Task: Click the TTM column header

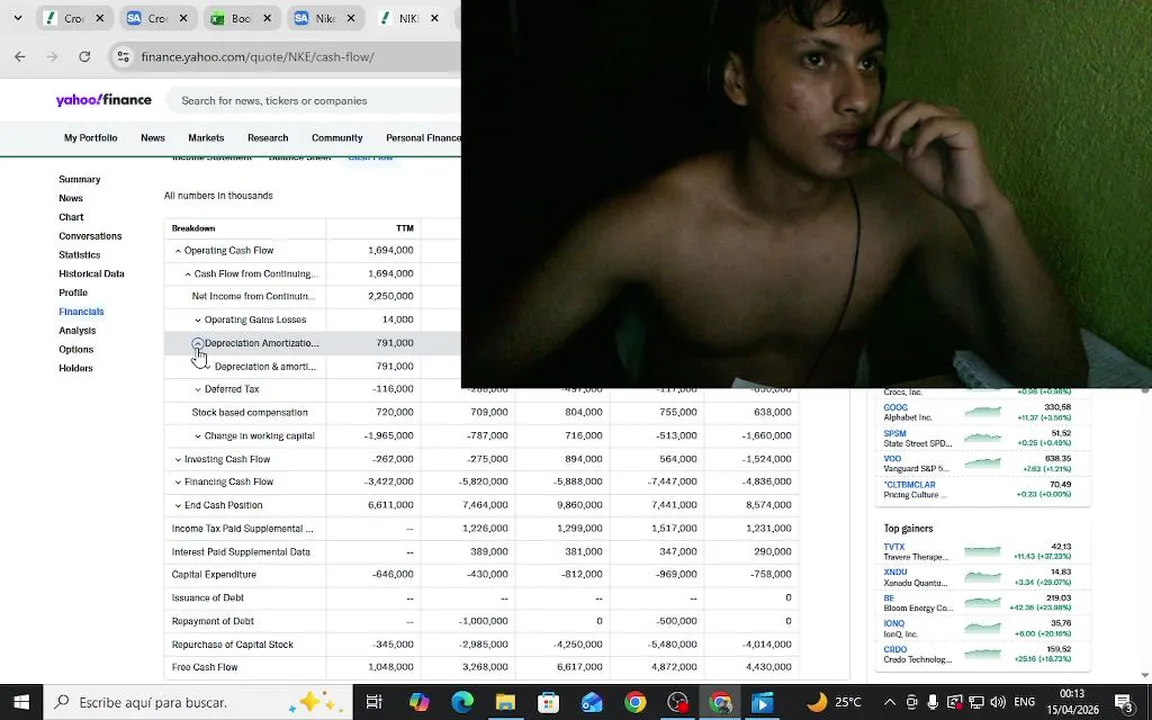Action: point(405,228)
